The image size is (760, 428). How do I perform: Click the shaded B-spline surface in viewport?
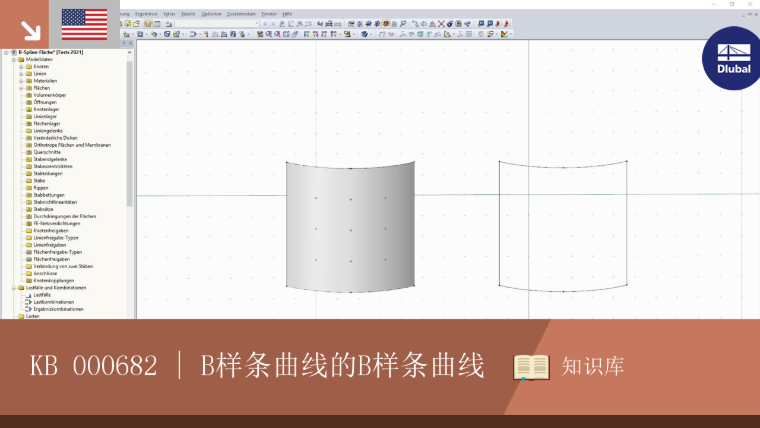[x=350, y=227]
